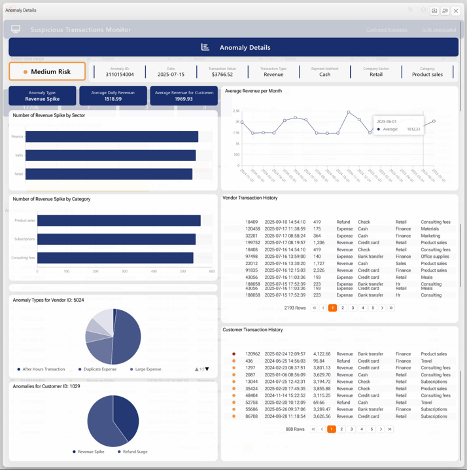Select customer transaction row 120962
Screen dimensions: 467x470
pos(339,354)
